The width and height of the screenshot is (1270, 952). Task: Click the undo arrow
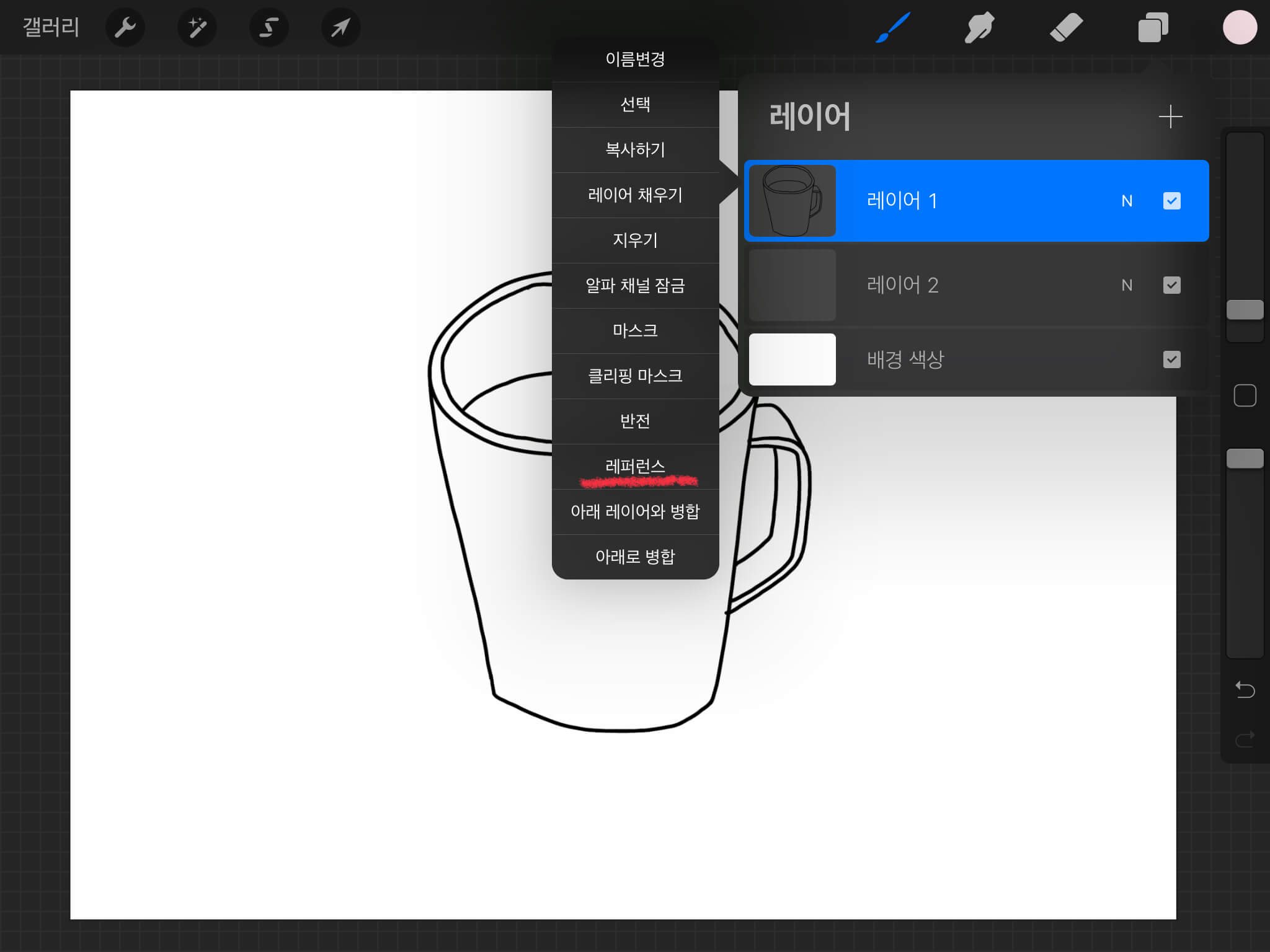(x=1245, y=689)
